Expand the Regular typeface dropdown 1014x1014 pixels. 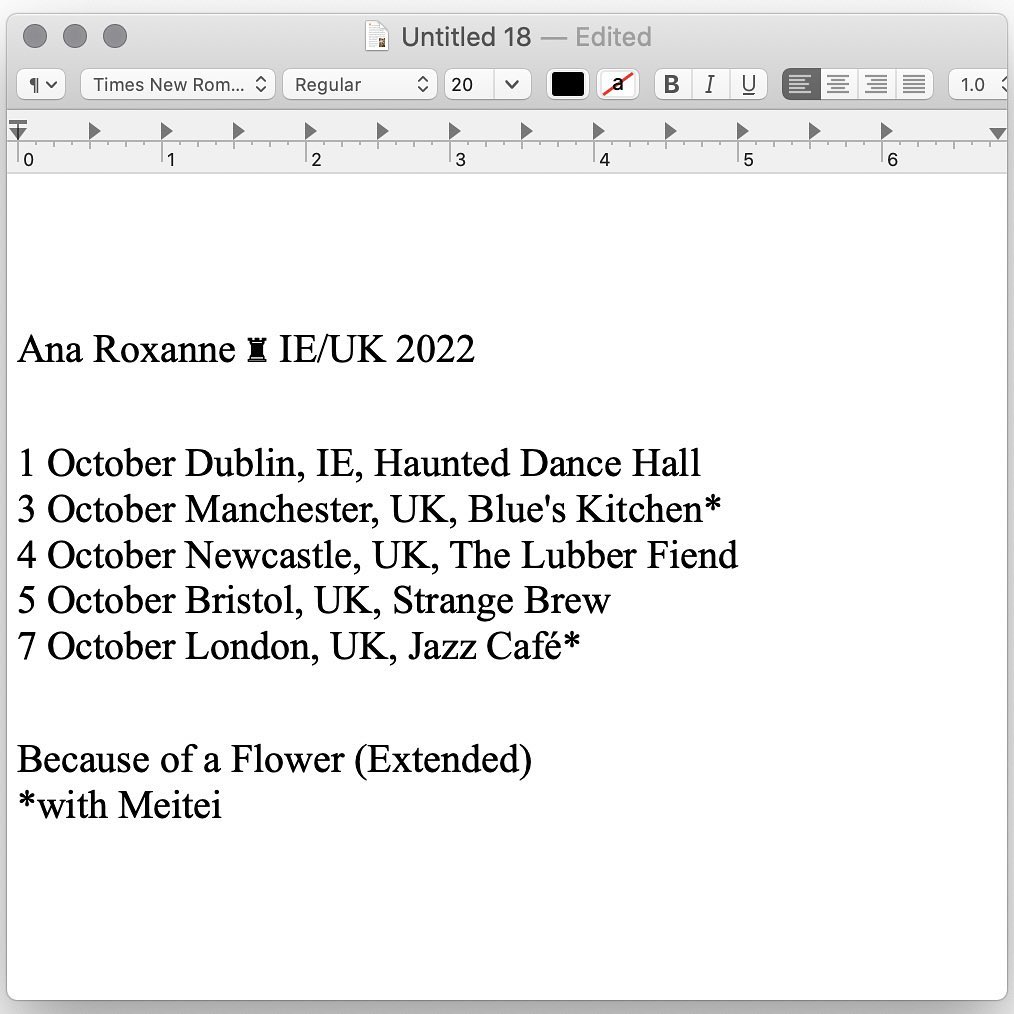(360, 85)
